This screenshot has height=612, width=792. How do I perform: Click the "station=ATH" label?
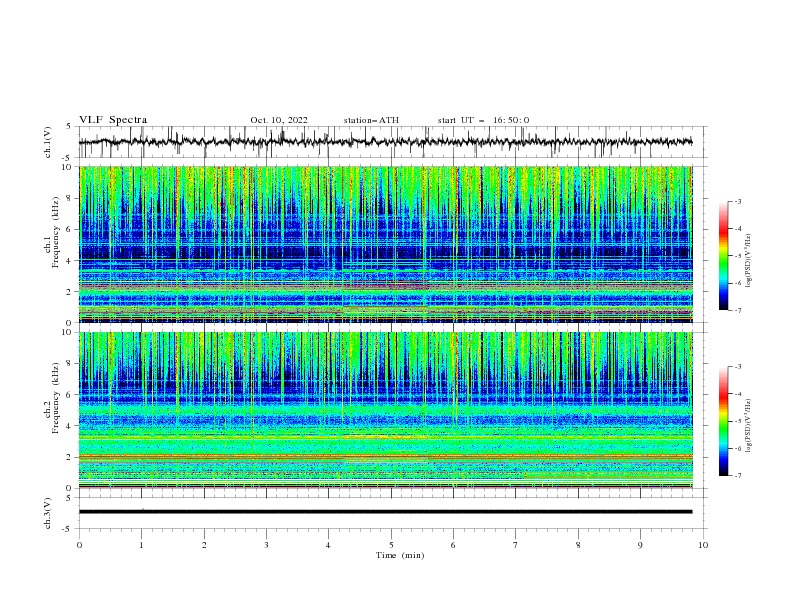point(371,120)
